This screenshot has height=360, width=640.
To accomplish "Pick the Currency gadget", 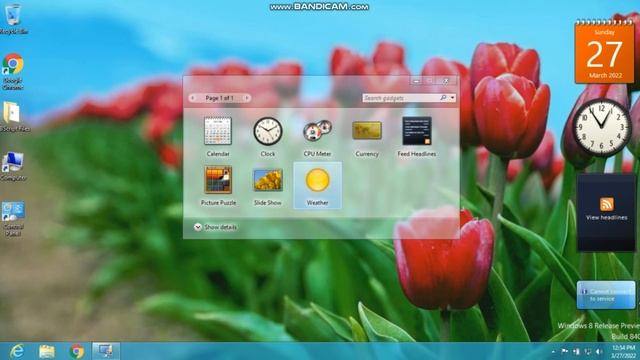I will [x=367, y=137].
